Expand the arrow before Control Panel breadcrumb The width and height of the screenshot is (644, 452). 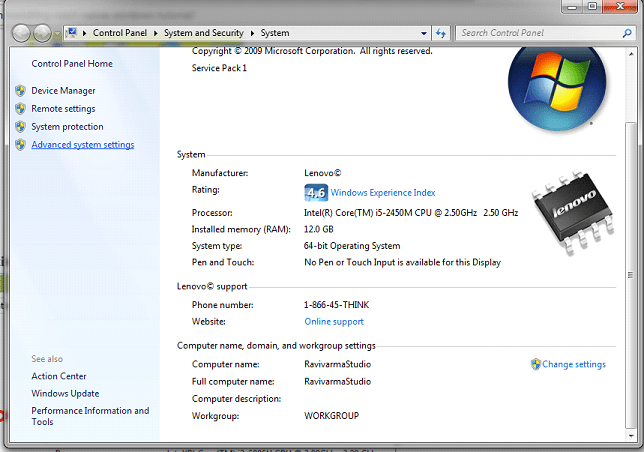(x=84, y=33)
